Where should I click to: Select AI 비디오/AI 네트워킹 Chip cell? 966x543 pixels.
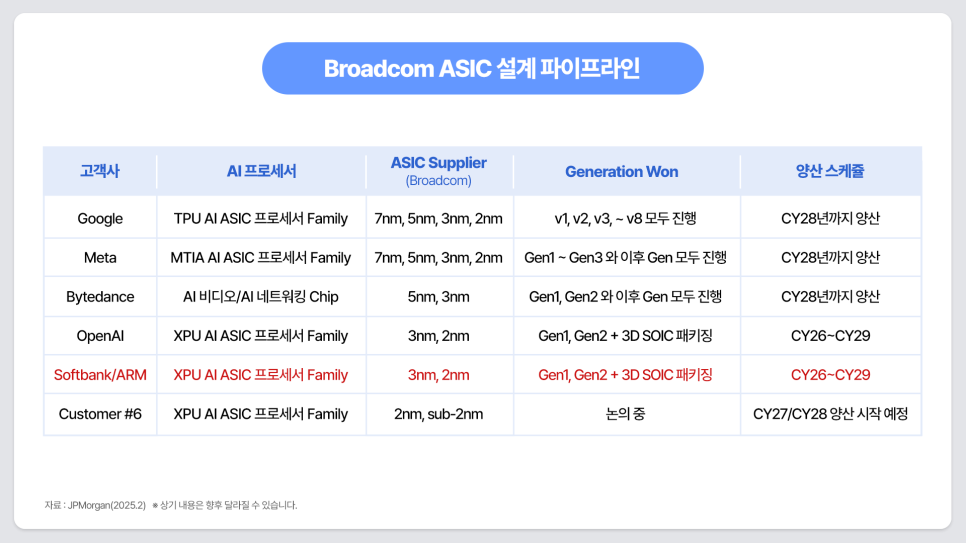(x=261, y=296)
